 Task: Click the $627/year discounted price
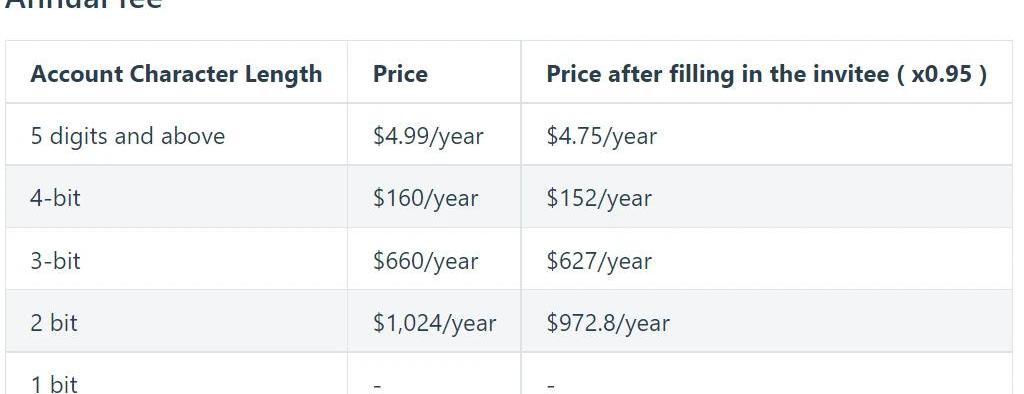coord(599,261)
